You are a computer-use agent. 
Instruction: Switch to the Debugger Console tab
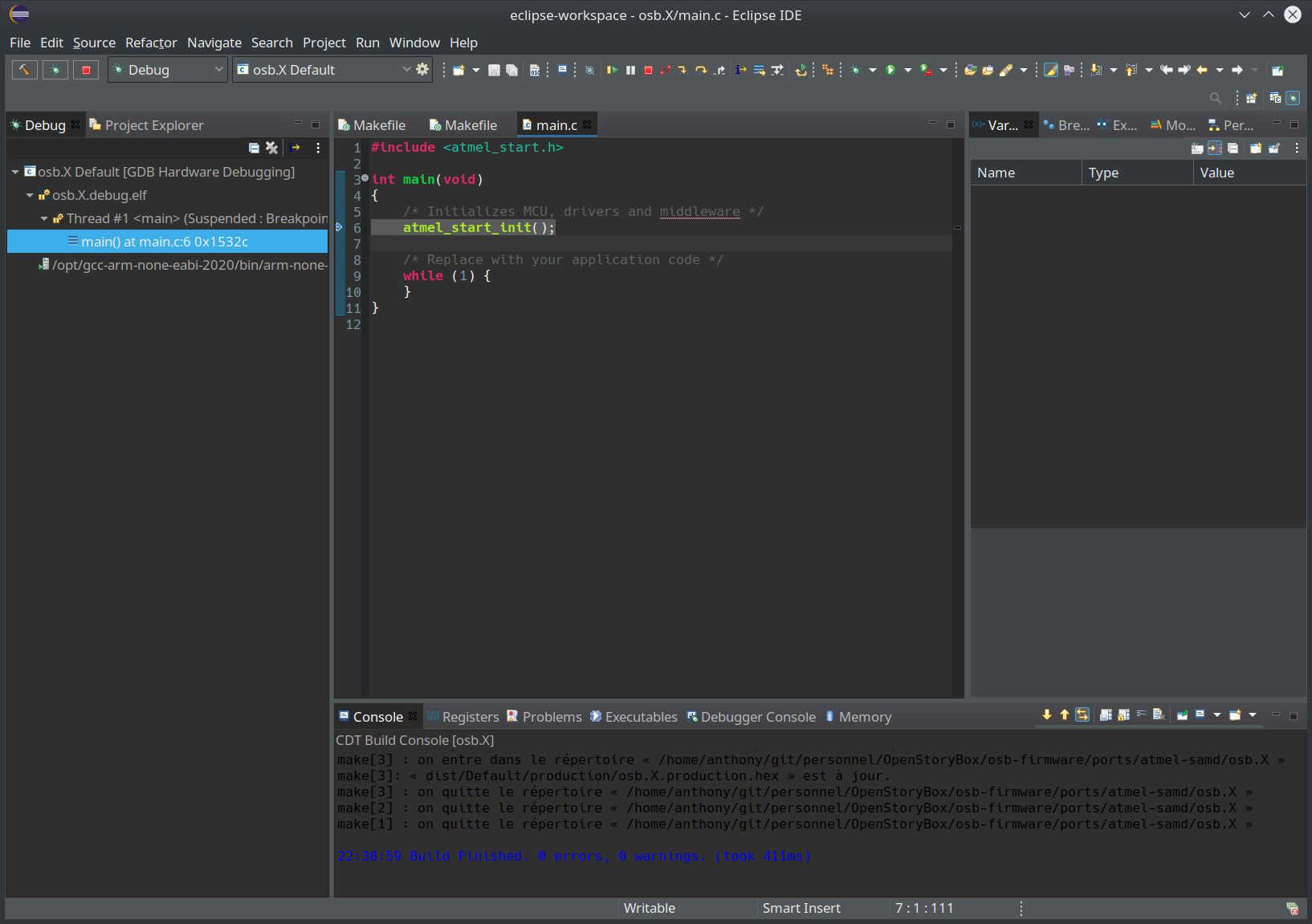pyautogui.click(x=757, y=717)
